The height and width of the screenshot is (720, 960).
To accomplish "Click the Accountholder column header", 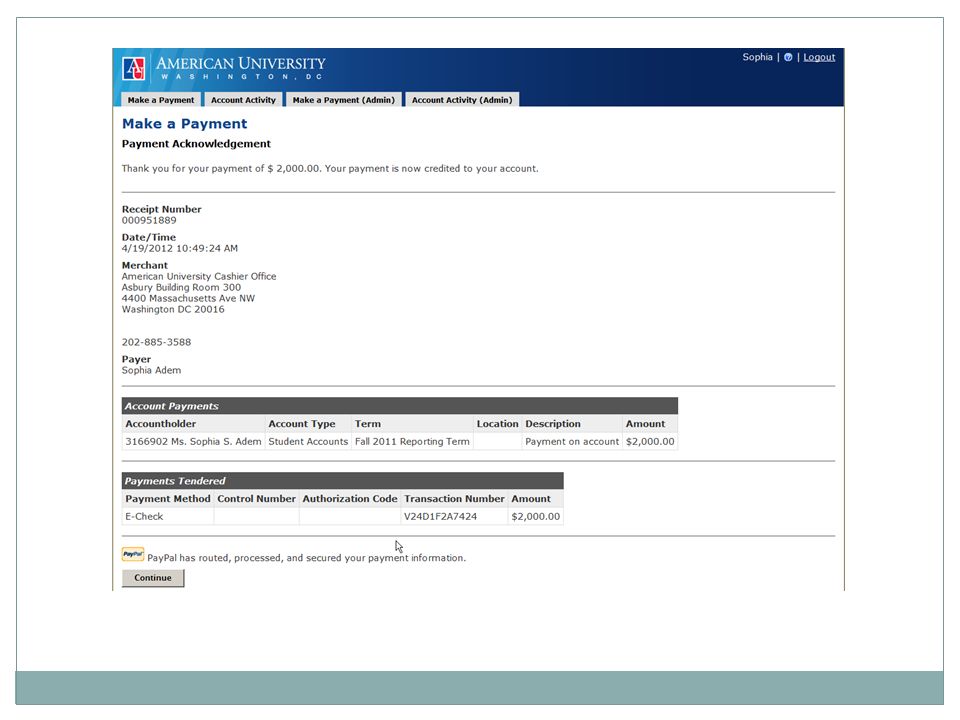I will click(193, 424).
